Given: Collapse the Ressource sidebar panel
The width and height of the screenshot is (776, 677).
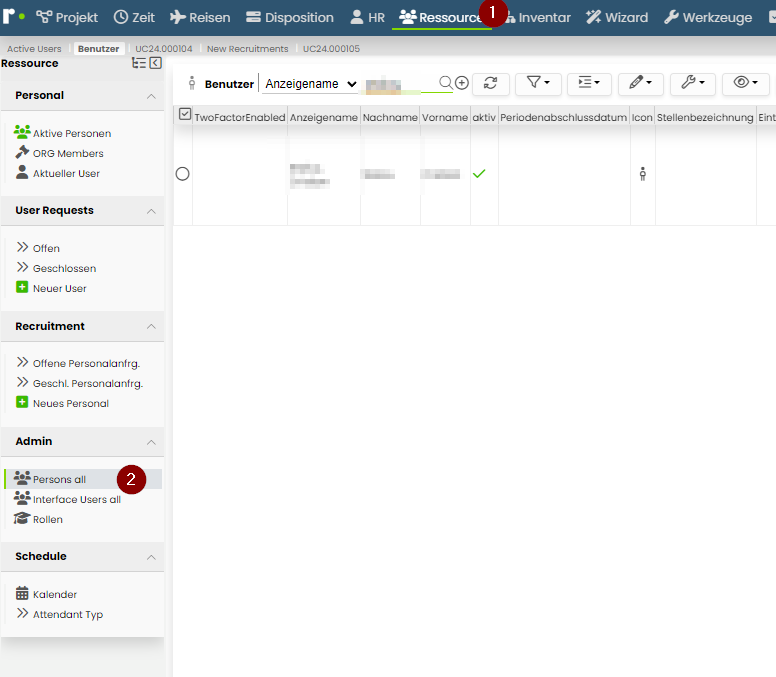Looking at the screenshot, I should [155, 63].
